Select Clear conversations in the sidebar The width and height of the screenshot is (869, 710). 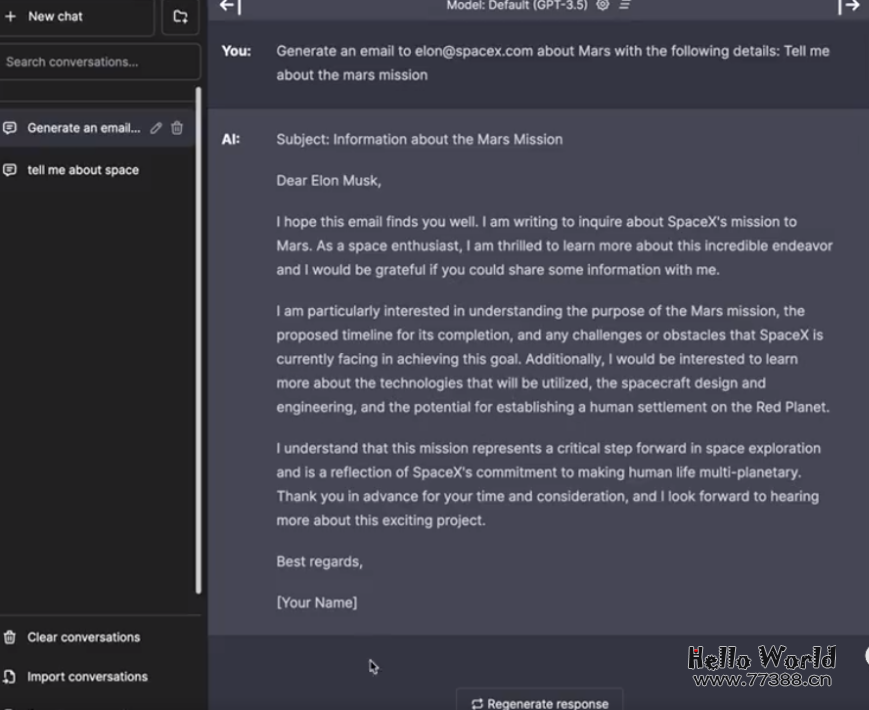click(83, 637)
